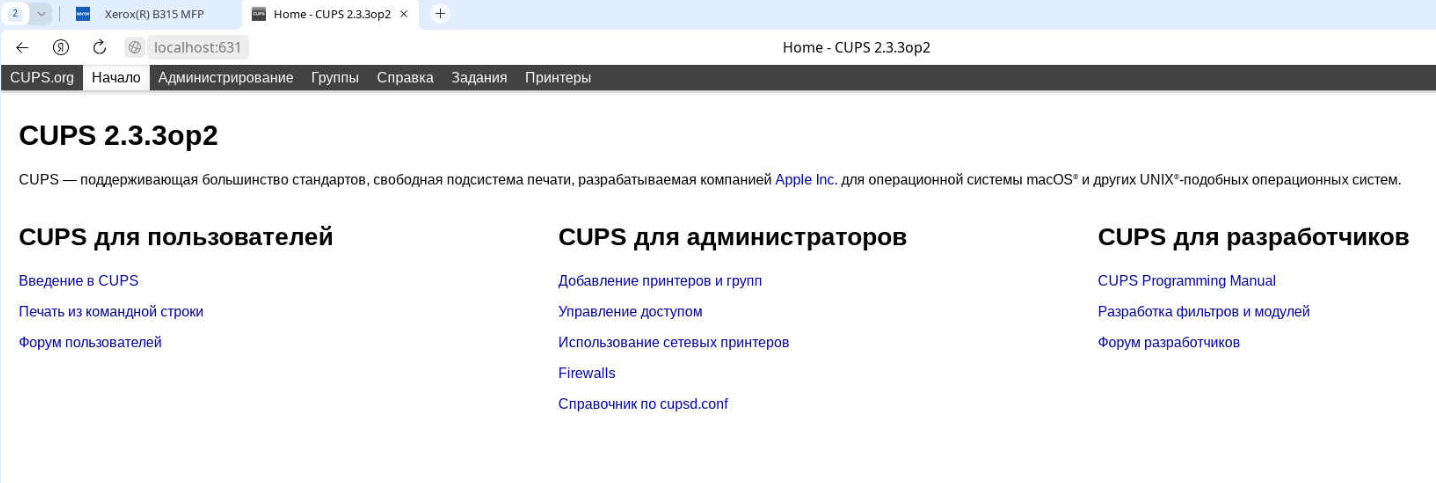Open the Справка menu item
Screen dimensions: 1436x483
[405, 77]
